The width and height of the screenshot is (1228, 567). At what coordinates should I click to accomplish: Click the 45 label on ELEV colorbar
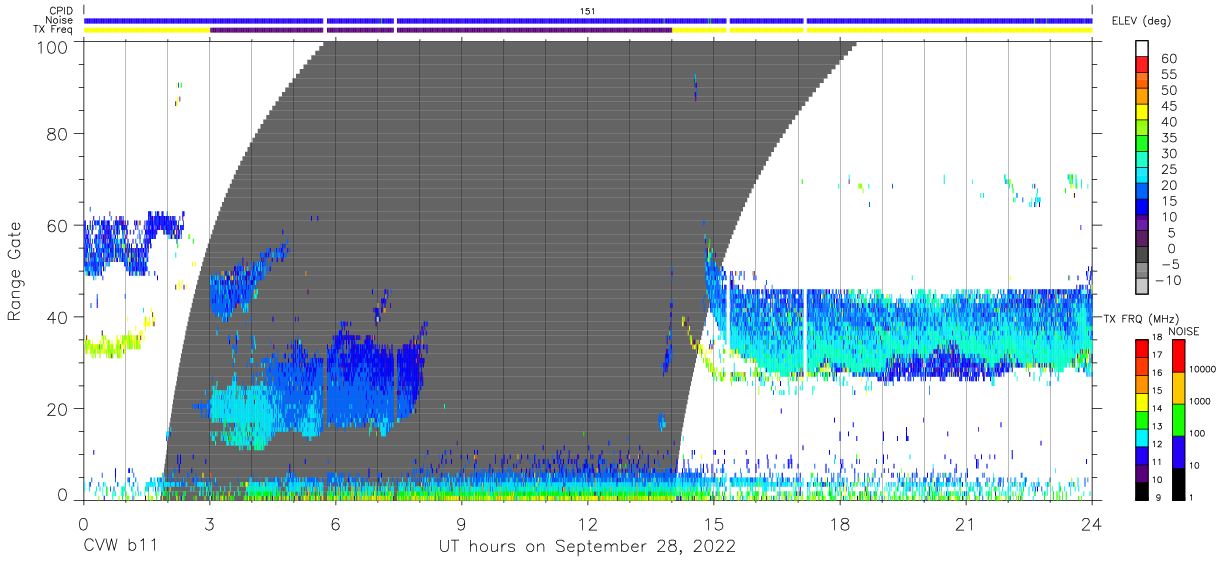1169,106
